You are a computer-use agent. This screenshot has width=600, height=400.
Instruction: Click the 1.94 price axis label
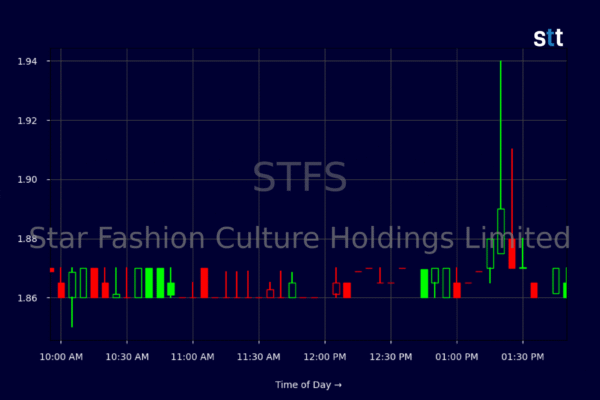[28, 61]
